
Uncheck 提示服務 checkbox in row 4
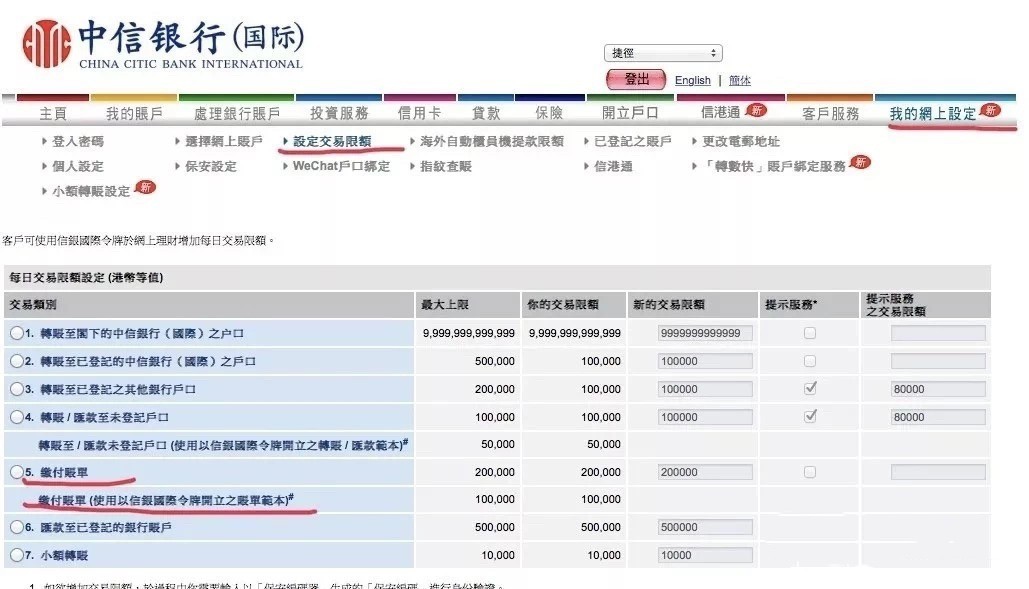tap(810, 416)
